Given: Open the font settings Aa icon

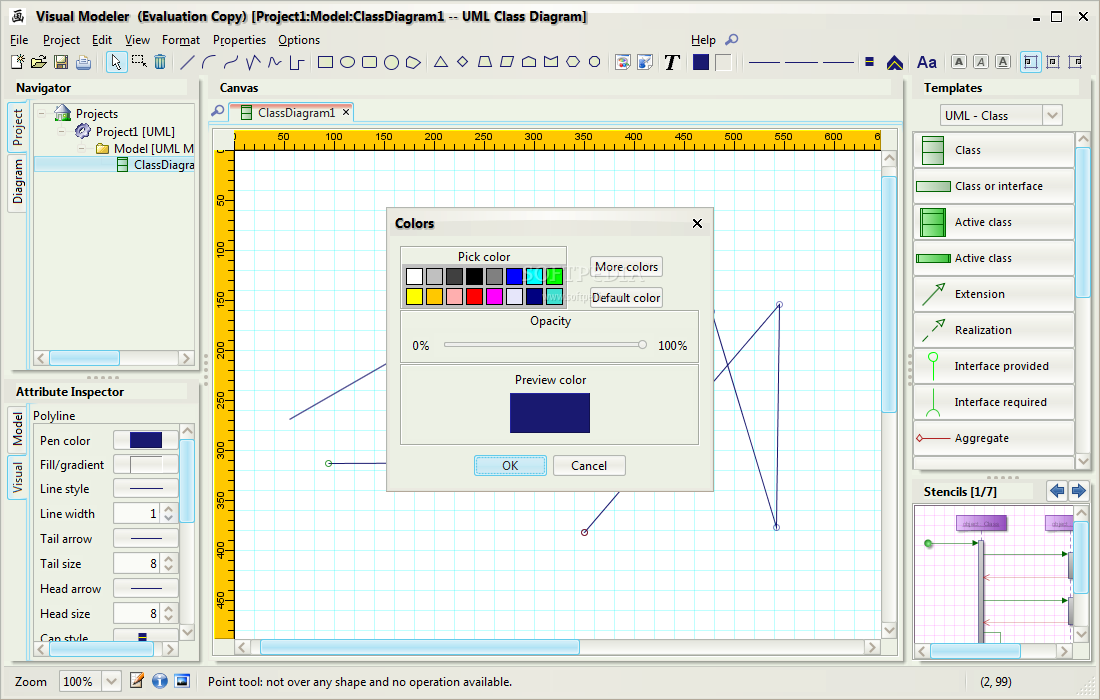Looking at the screenshot, I should coord(927,62).
